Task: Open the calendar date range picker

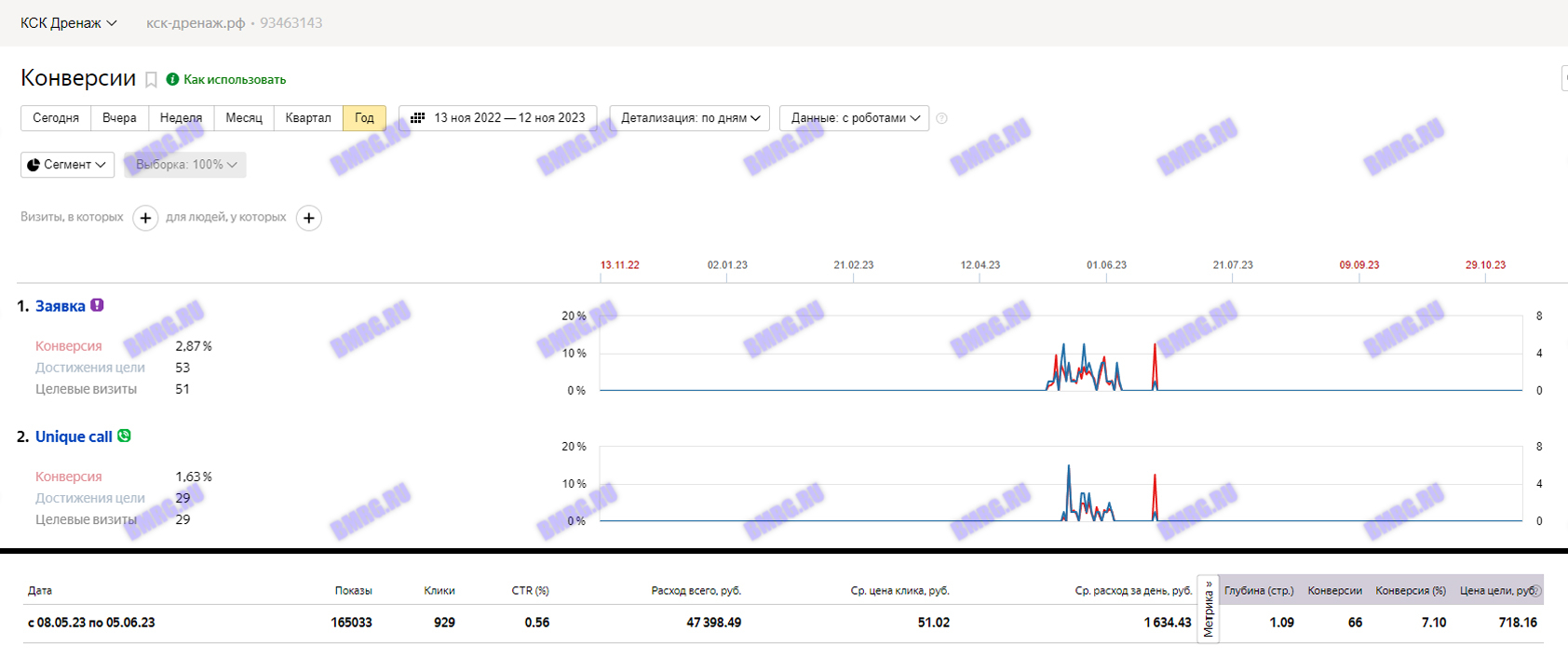Action: (x=498, y=118)
